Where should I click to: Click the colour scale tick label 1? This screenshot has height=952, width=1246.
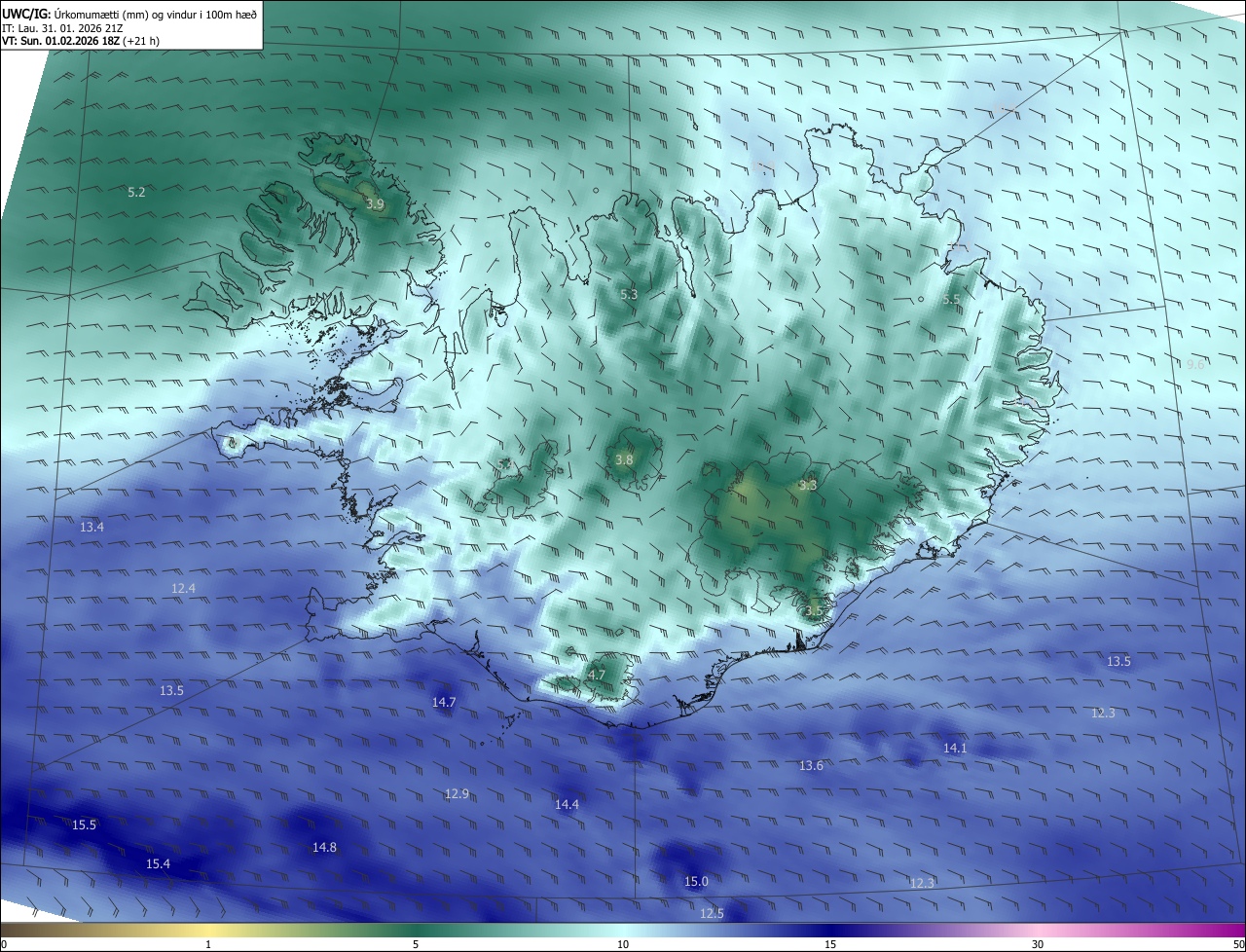click(208, 944)
